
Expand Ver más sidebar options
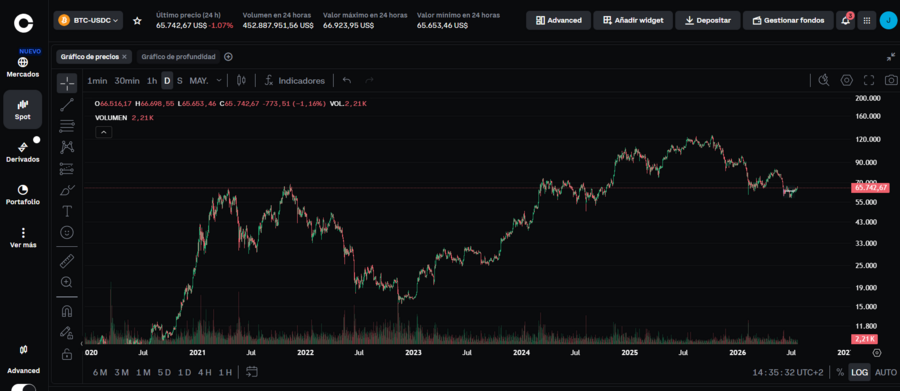click(x=23, y=238)
